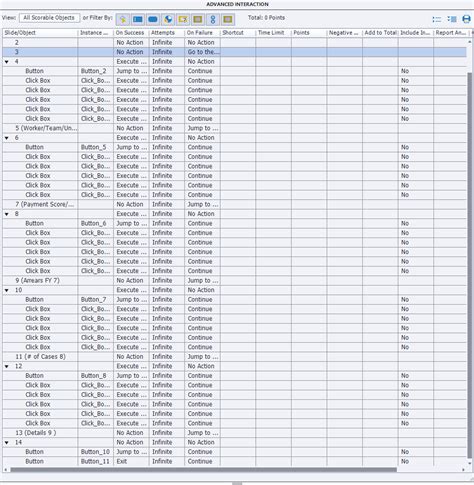The height and width of the screenshot is (485, 474).
Task: Toggle the blue button filter icon
Action: click(153, 19)
